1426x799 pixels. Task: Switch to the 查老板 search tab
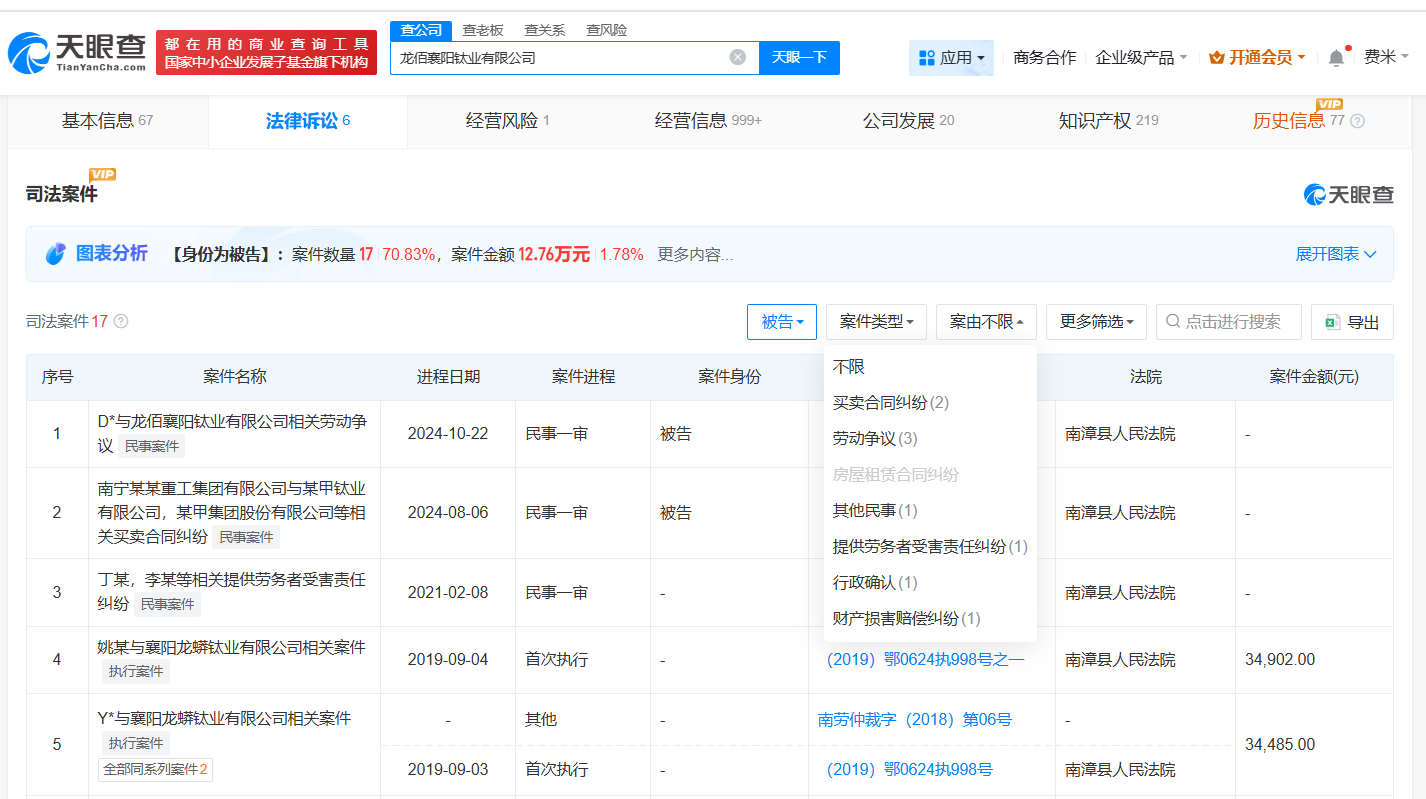[x=484, y=30]
